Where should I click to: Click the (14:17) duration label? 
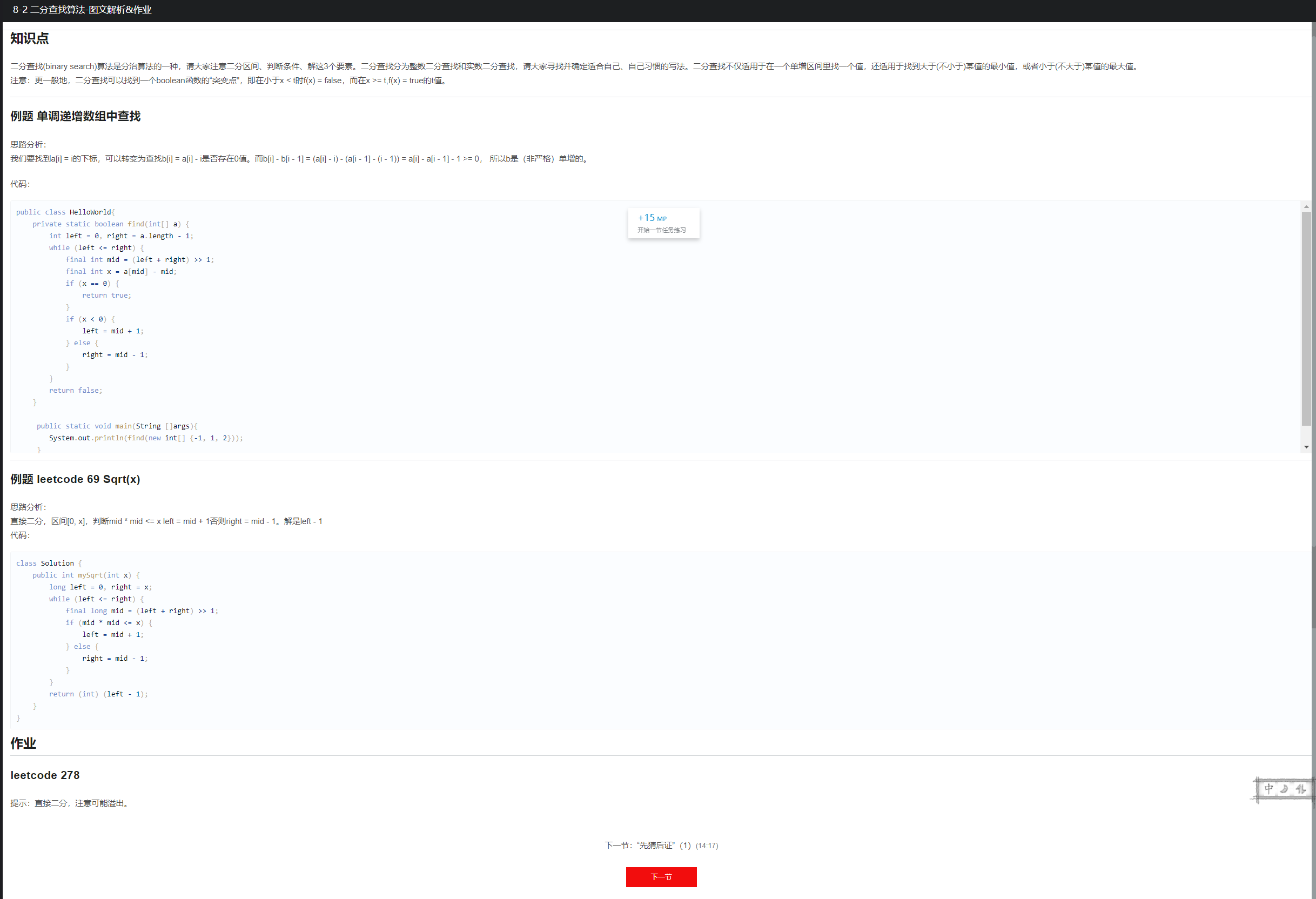707,846
